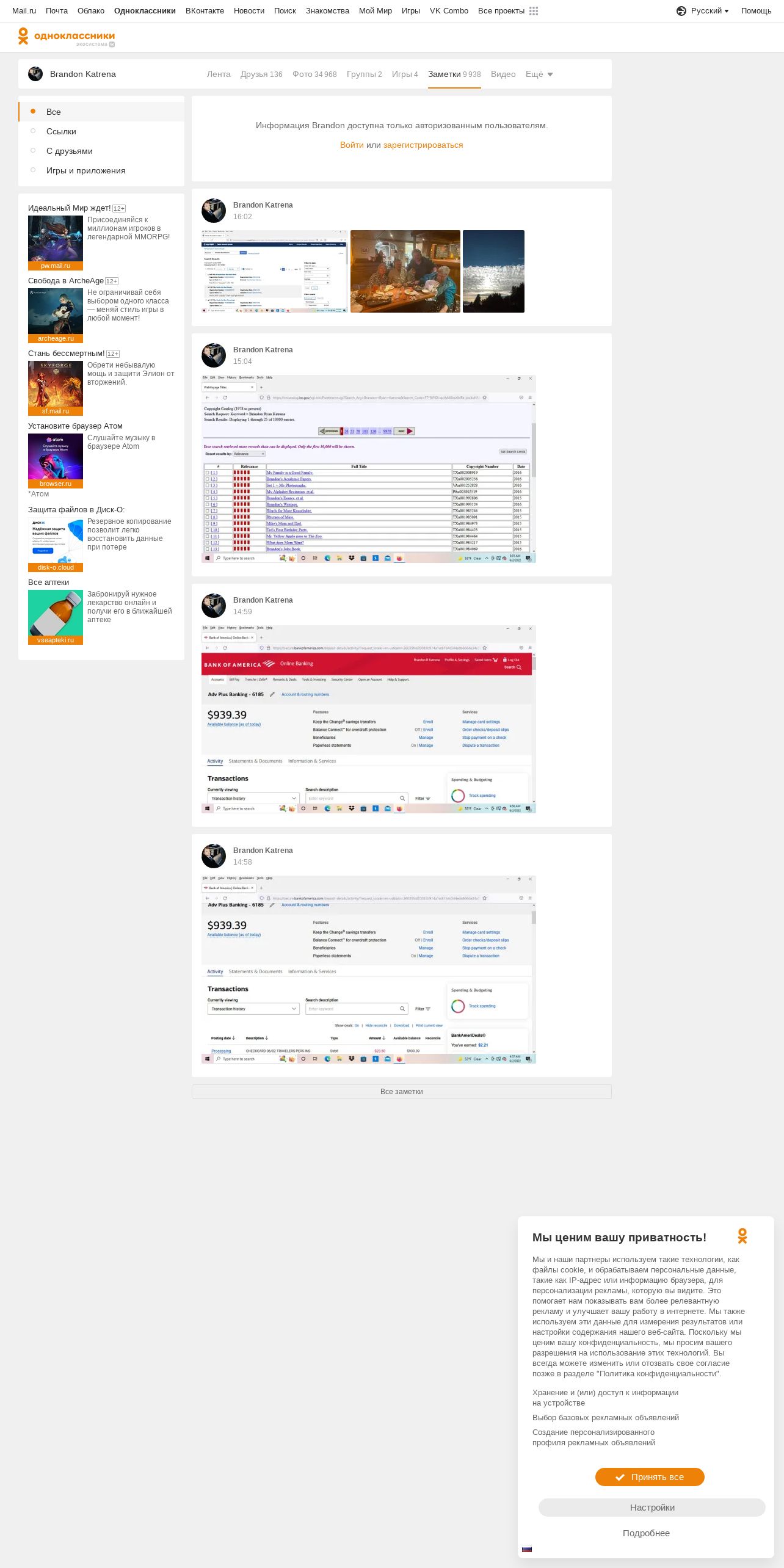Select the Ссылки notes filter

(101, 131)
